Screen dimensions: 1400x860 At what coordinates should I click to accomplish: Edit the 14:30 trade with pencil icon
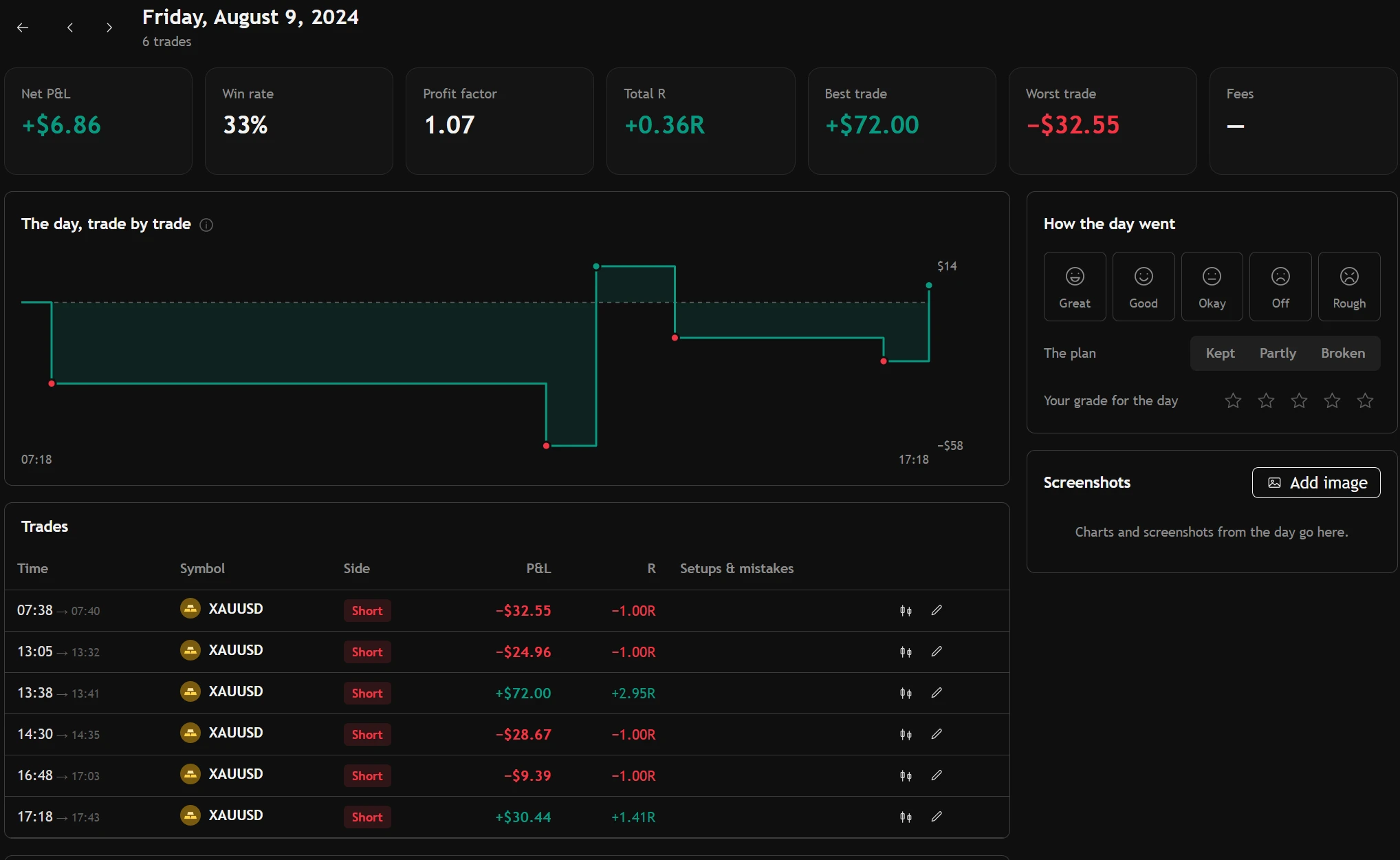tap(937, 734)
